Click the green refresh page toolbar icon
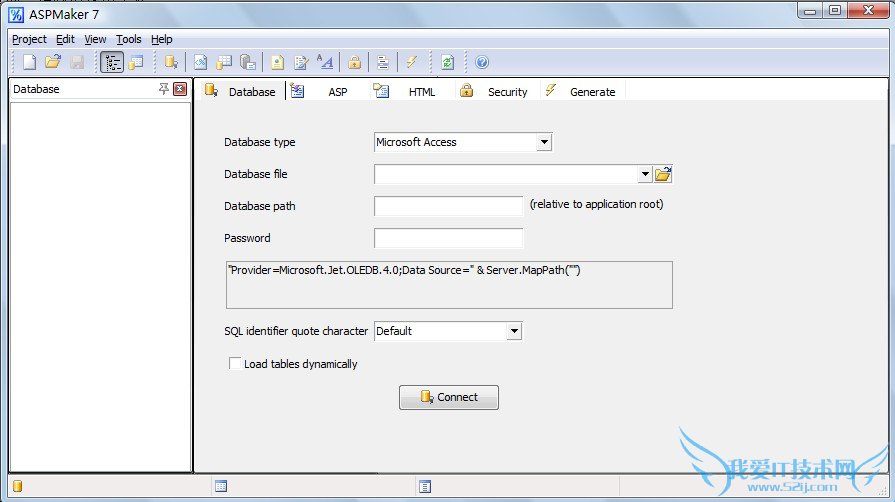Screen dimensions: 895x502 448,62
